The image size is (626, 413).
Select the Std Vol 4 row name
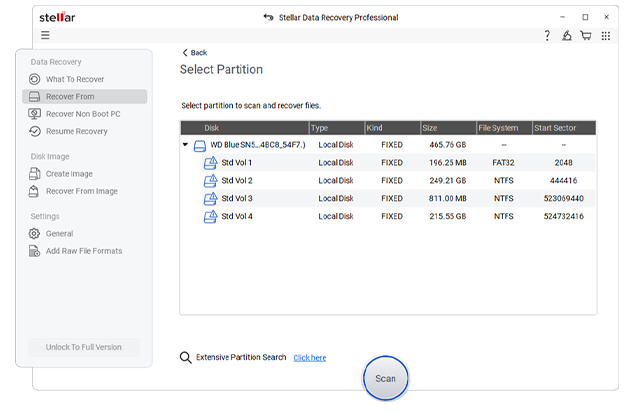click(237, 216)
